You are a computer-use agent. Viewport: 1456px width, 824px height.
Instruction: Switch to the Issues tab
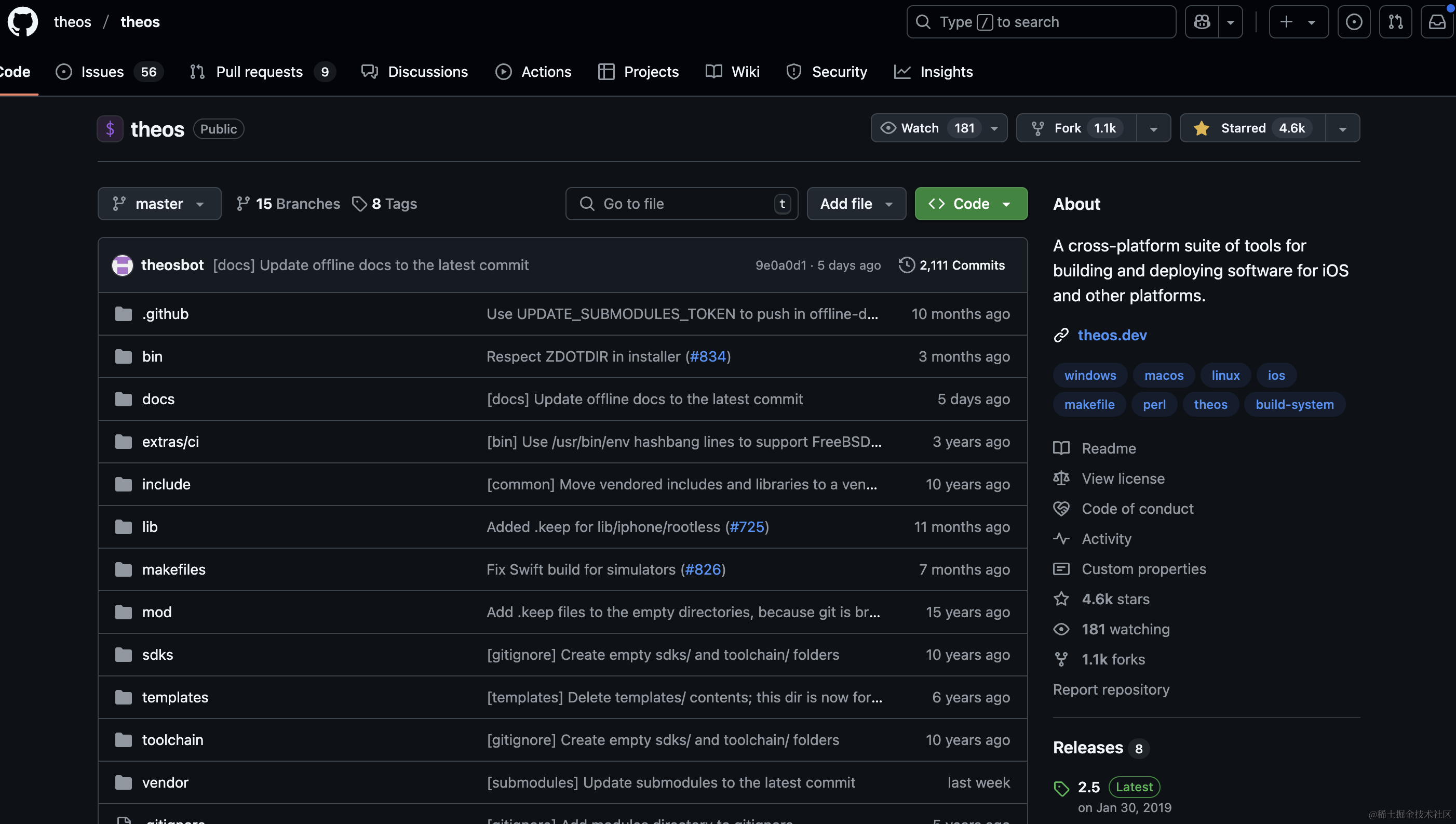(x=102, y=72)
